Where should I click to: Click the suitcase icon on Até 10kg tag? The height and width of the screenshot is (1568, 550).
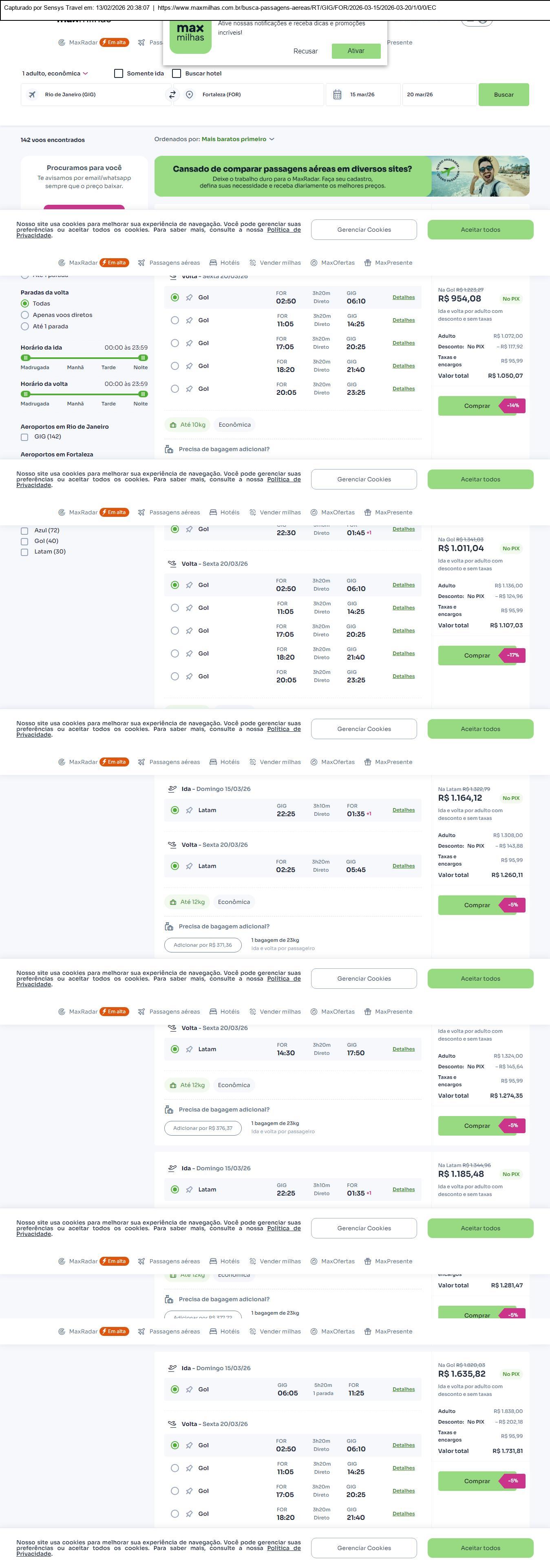[x=173, y=425]
